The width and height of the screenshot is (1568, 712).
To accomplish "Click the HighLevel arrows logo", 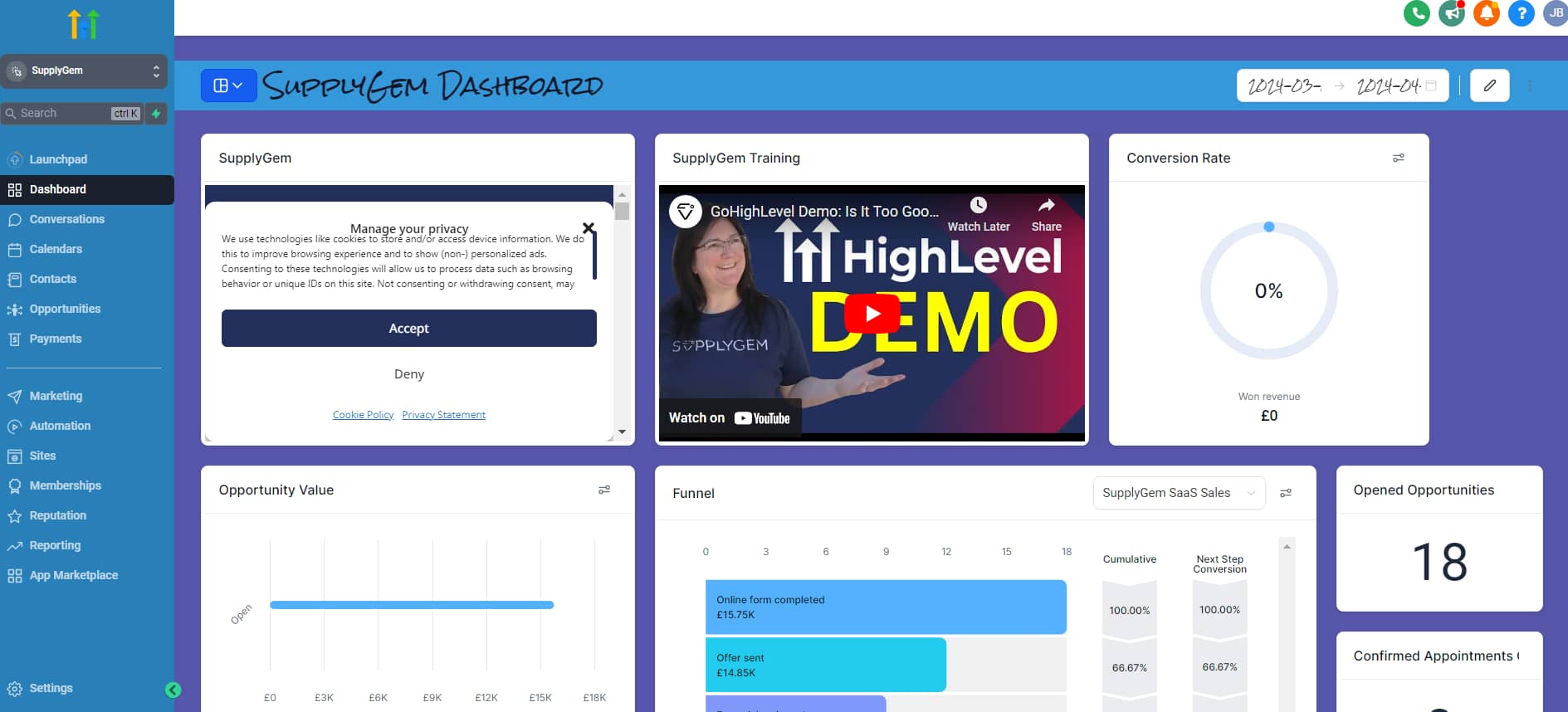I will pyautogui.click(x=84, y=24).
